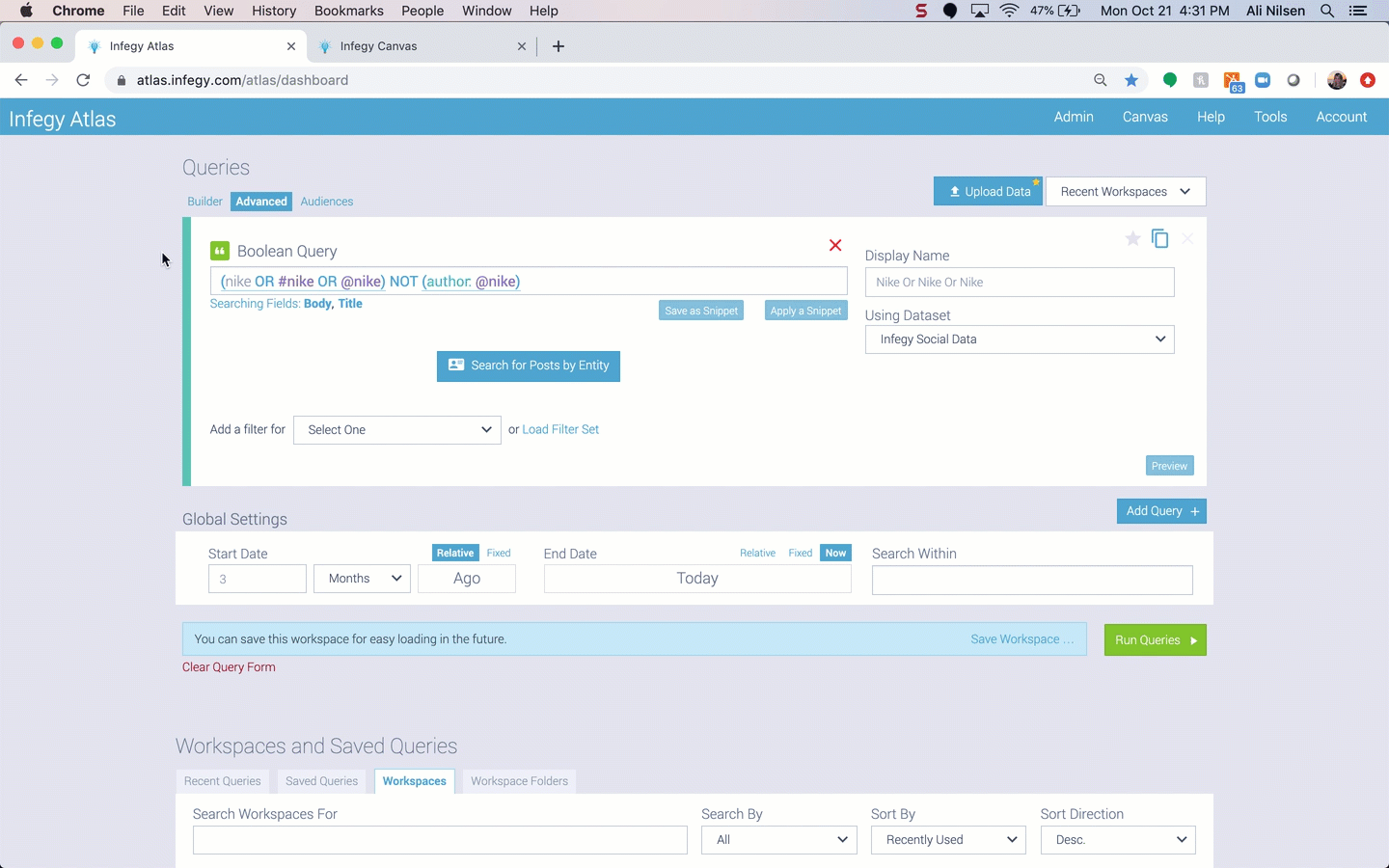Duplicate the query using the copy icon
The height and width of the screenshot is (868, 1389).
point(1160,238)
